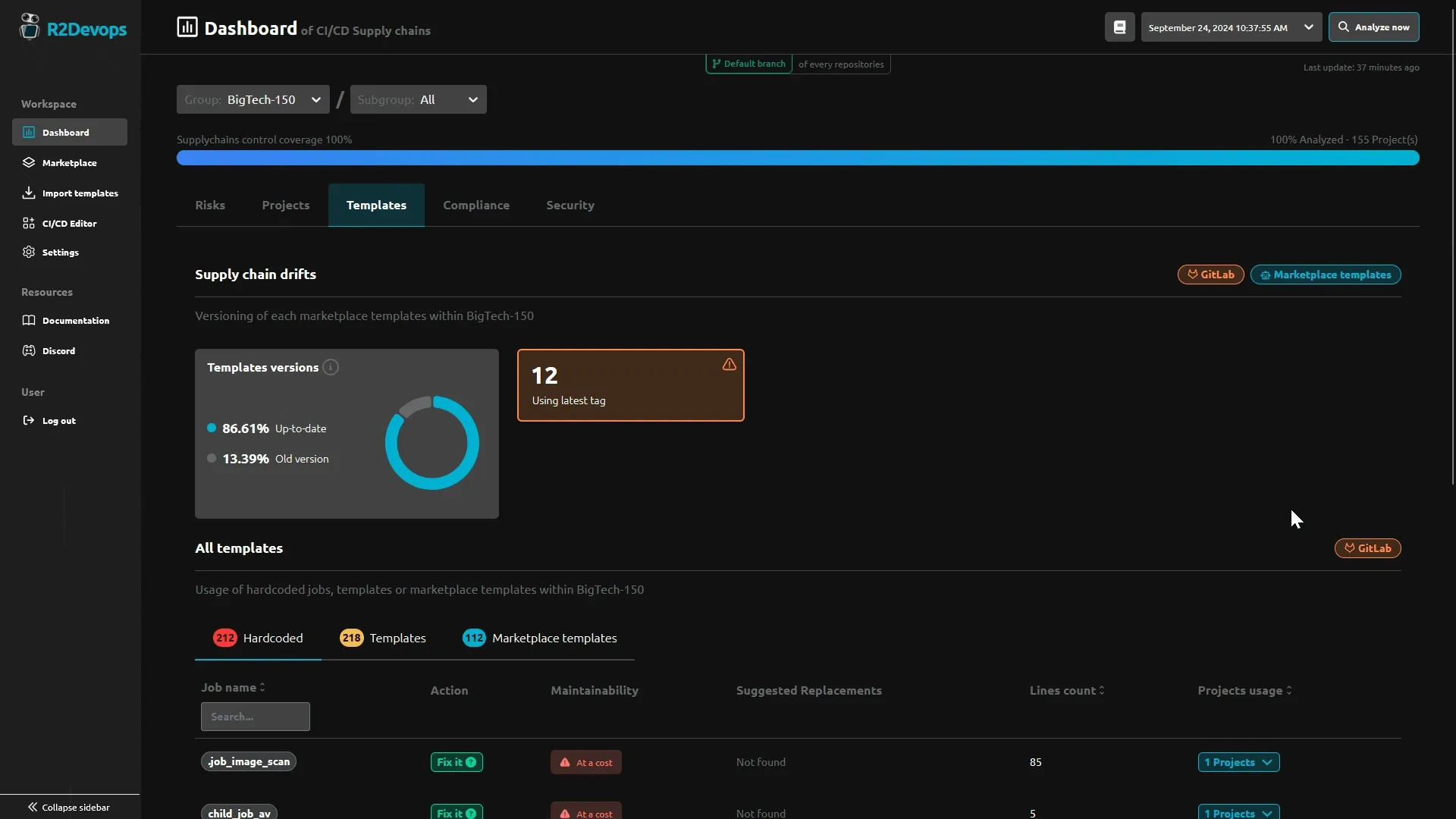Click Fix it for job_image_scan

click(x=456, y=762)
